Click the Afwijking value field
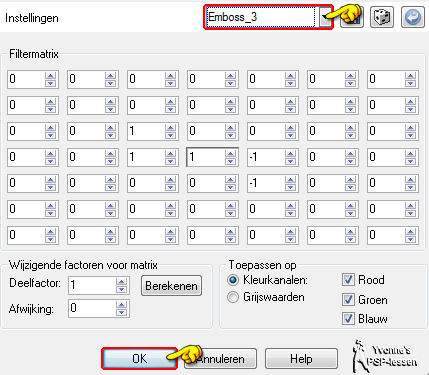The height and width of the screenshot is (375, 429). click(x=92, y=308)
